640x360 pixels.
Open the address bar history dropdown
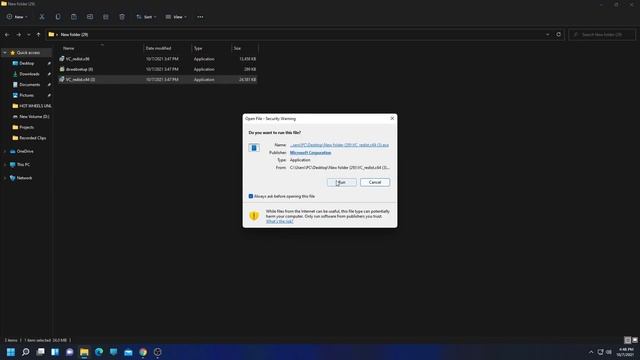point(548,35)
